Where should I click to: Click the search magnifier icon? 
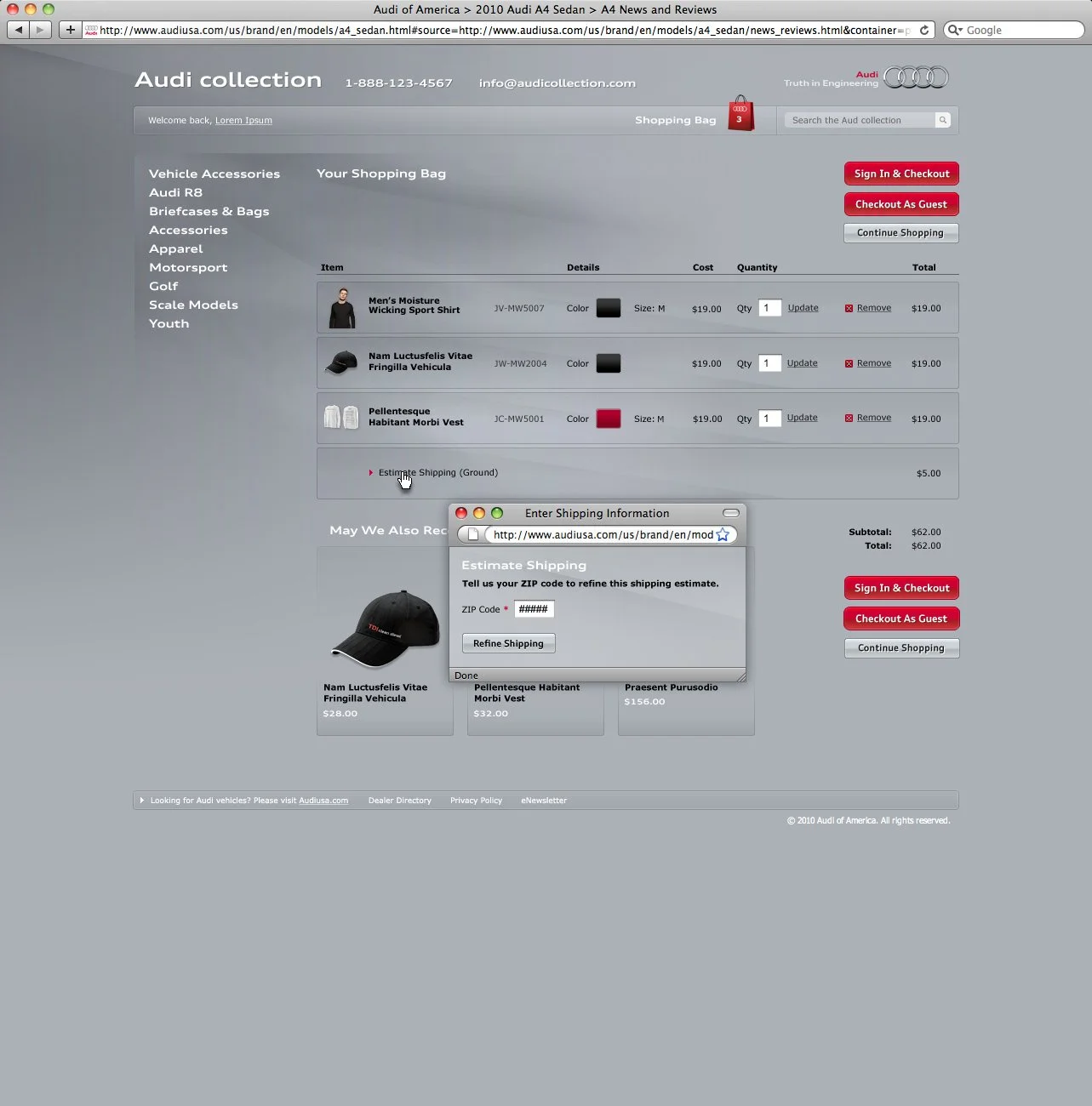pyautogui.click(x=942, y=120)
